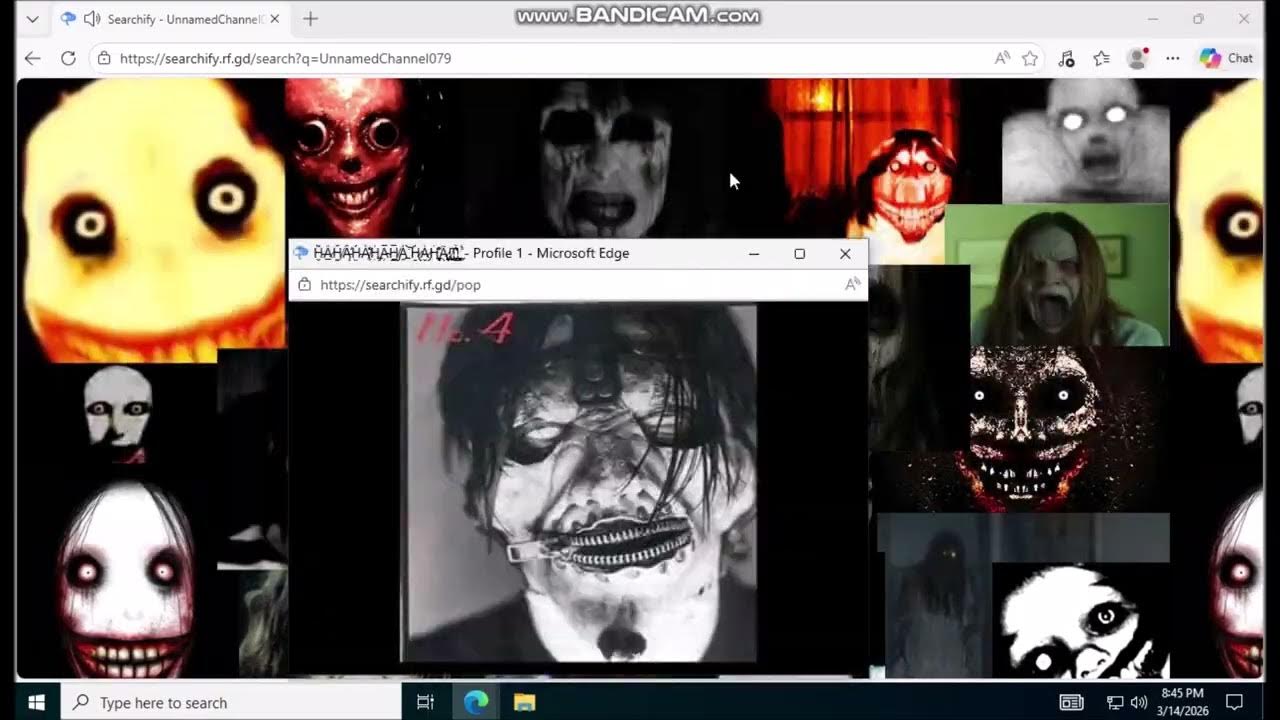
Task: View site information lock in popup window
Action: 304,285
